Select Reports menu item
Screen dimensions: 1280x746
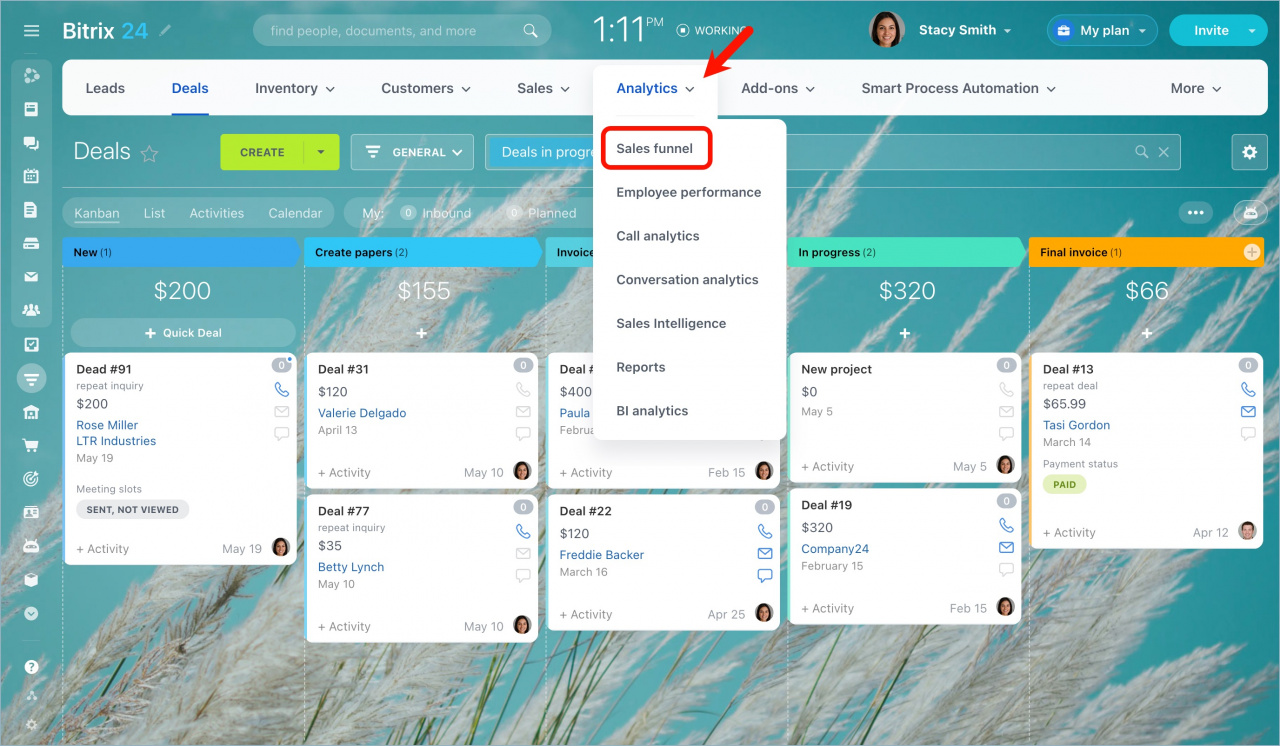[641, 367]
